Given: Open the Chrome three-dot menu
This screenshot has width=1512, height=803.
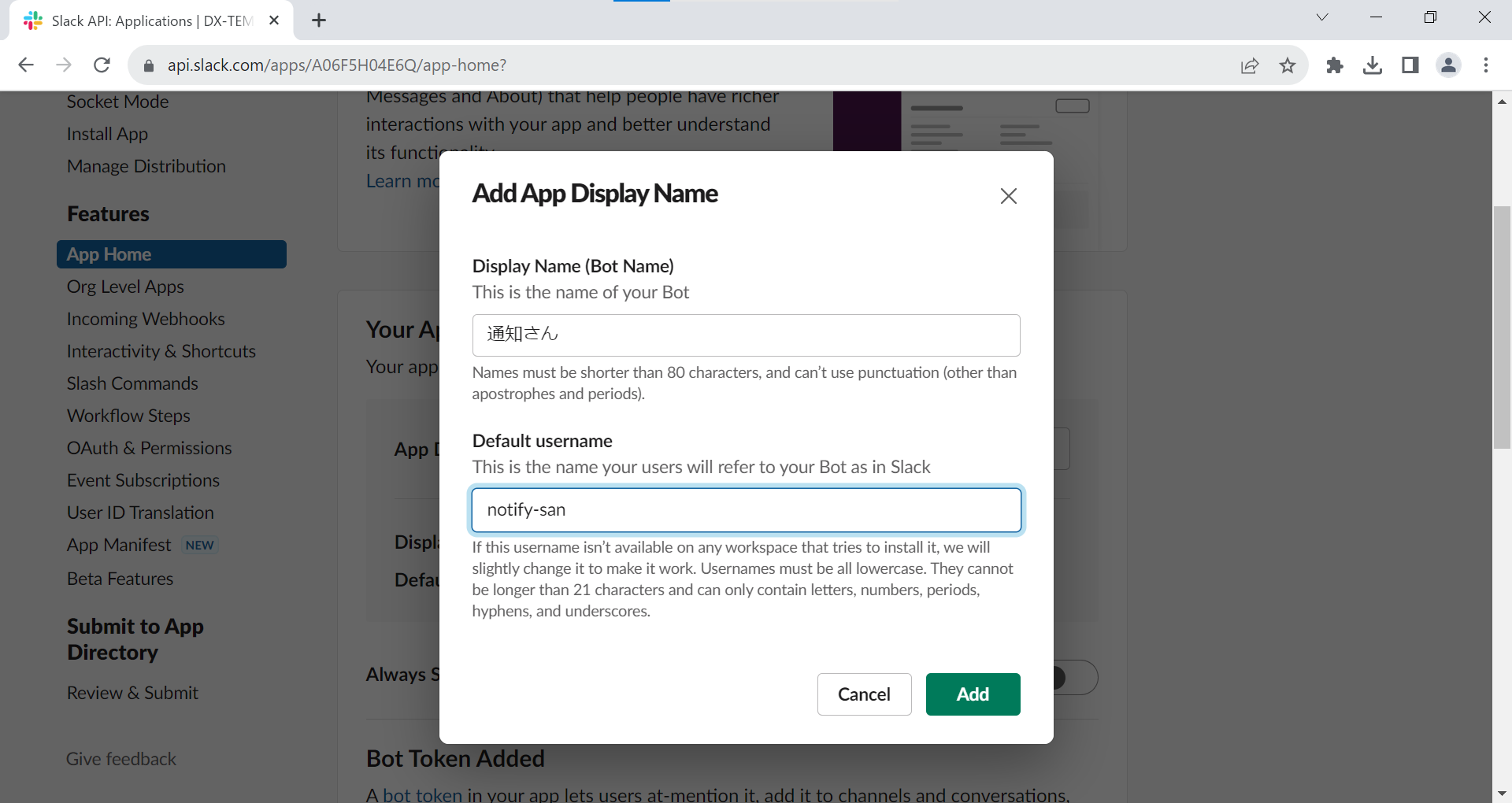Looking at the screenshot, I should tap(1486, 65).
